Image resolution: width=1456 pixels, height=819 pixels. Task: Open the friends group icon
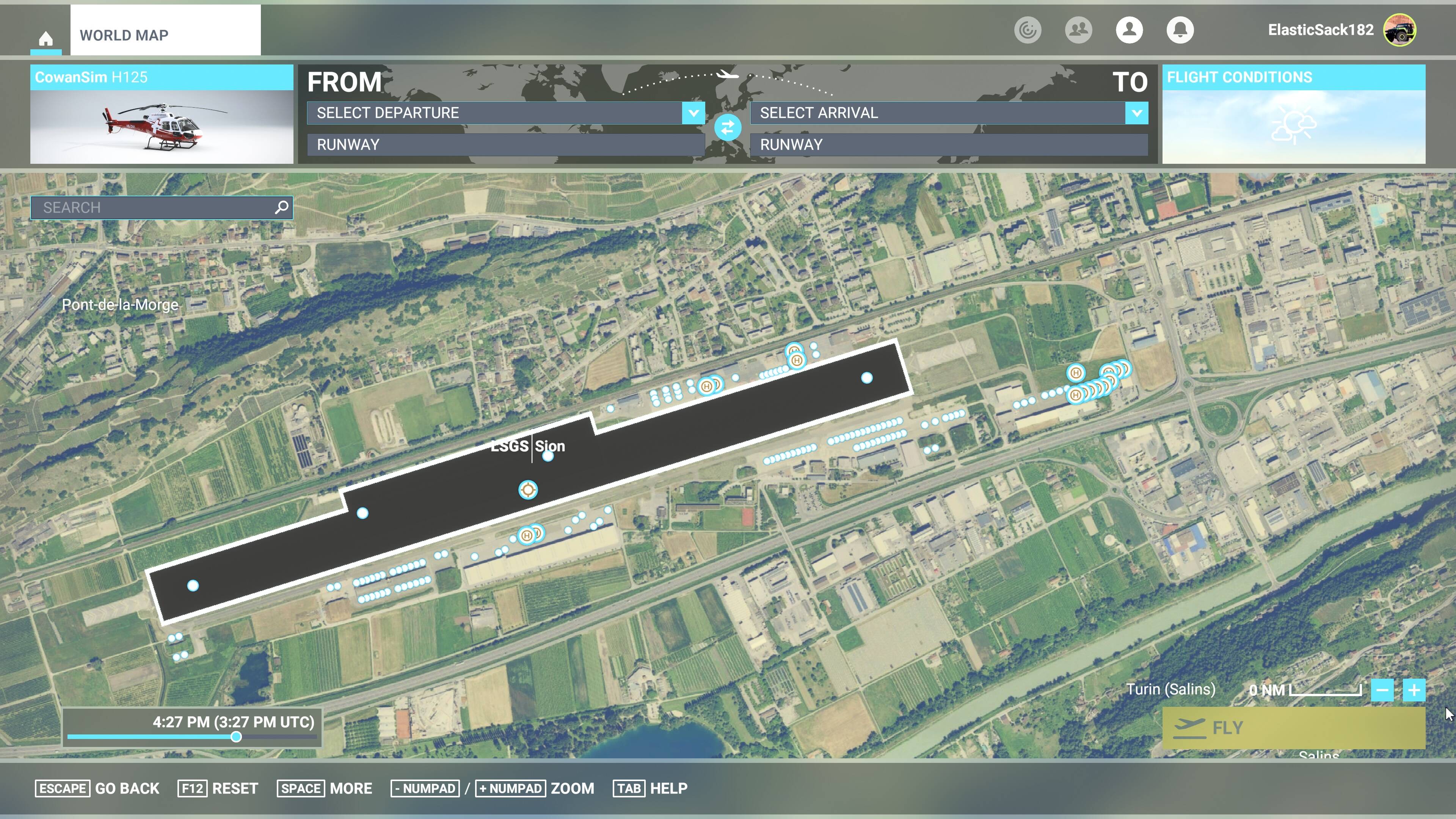tap(1078, 30)
